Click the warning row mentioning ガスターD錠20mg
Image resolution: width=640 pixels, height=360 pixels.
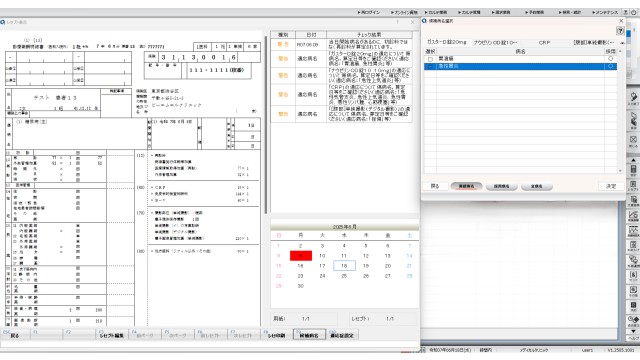pos(341,59)
